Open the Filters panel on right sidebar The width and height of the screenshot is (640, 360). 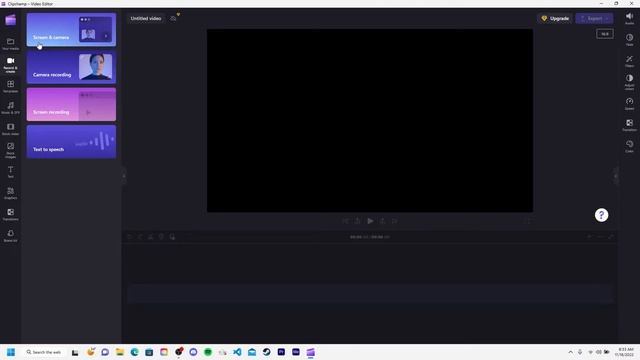point(629,61)
